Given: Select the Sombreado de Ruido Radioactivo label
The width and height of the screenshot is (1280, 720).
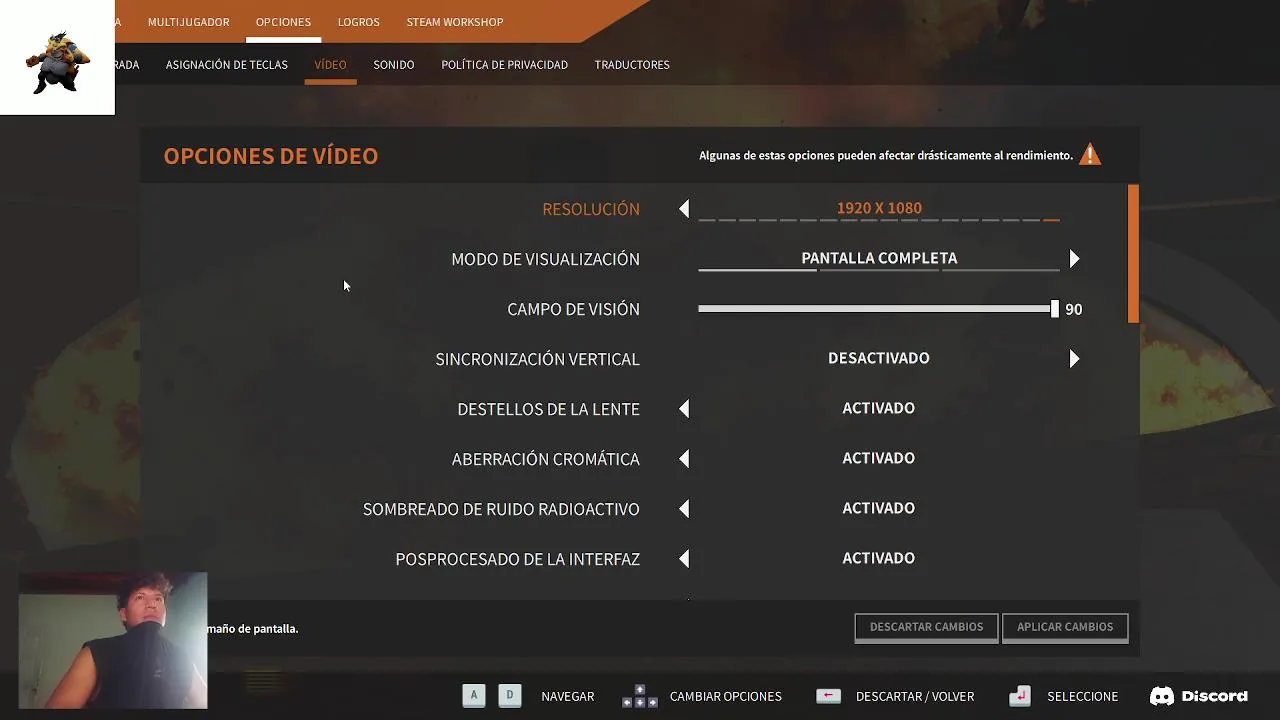Looking at the screenshot, I should pos(501,509).
